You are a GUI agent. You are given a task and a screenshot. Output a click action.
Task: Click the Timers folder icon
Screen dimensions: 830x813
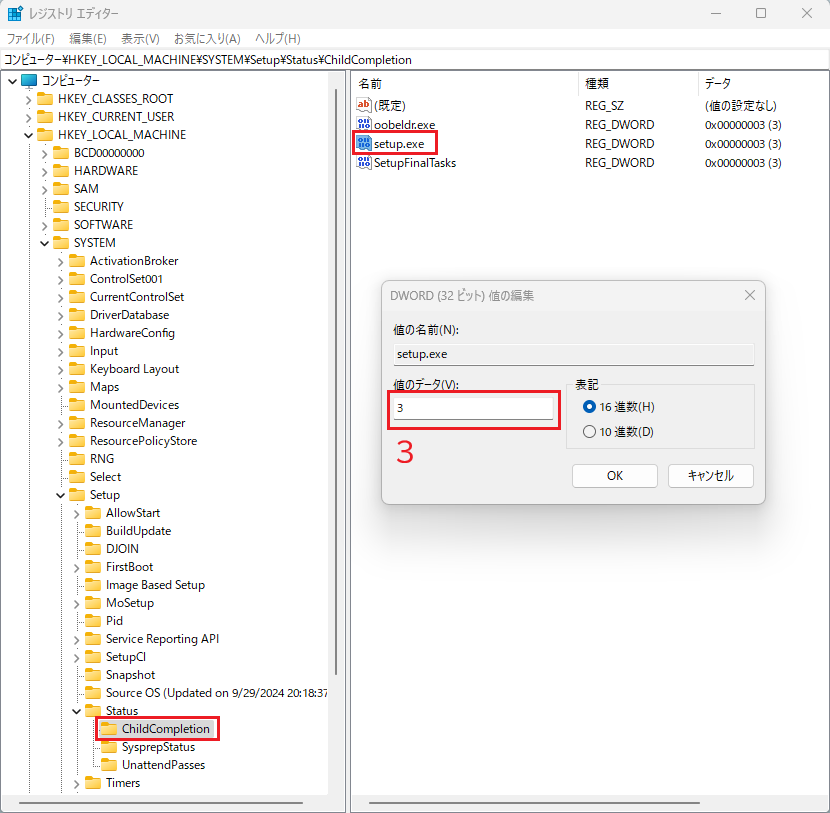[93, 783]
